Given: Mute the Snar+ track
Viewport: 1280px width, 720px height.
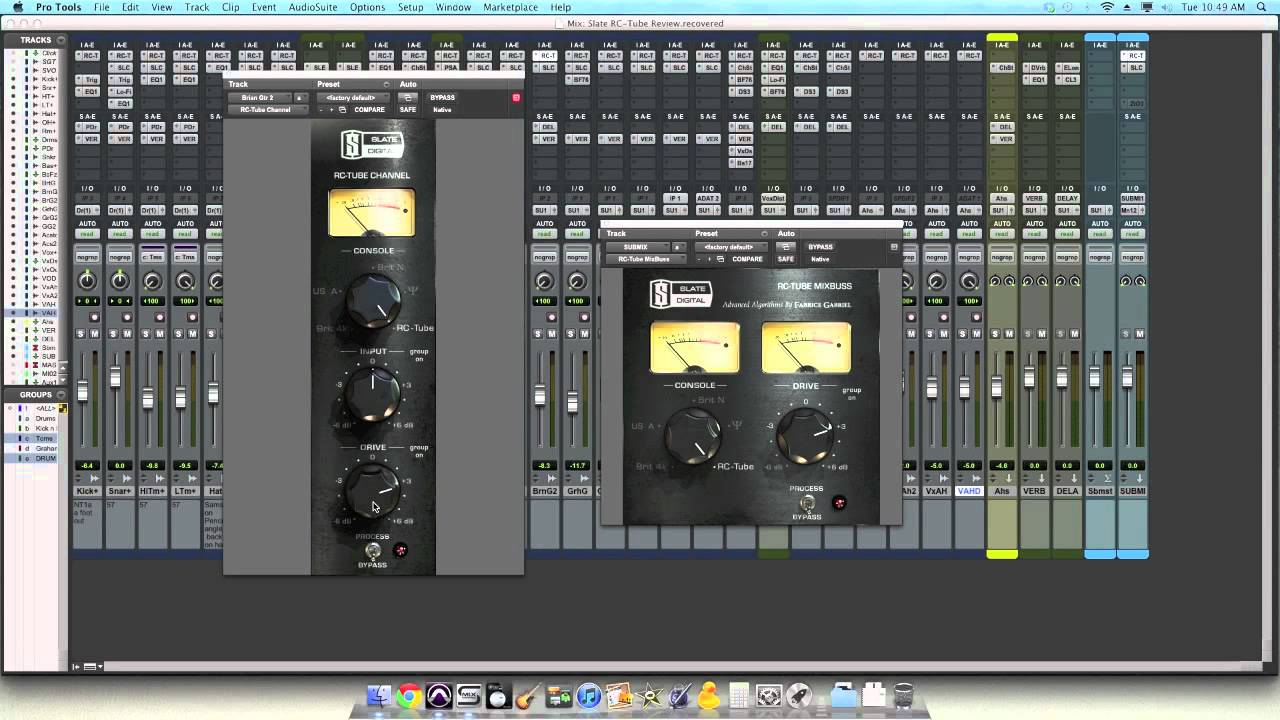Looking at the screenshot, I should (126, 333).
